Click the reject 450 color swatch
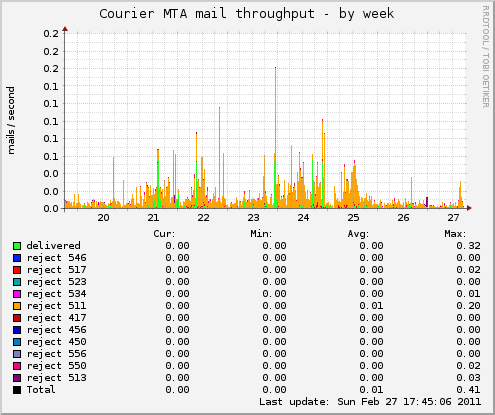The height and width of the screenshot is (415, 495). point(17,342)
